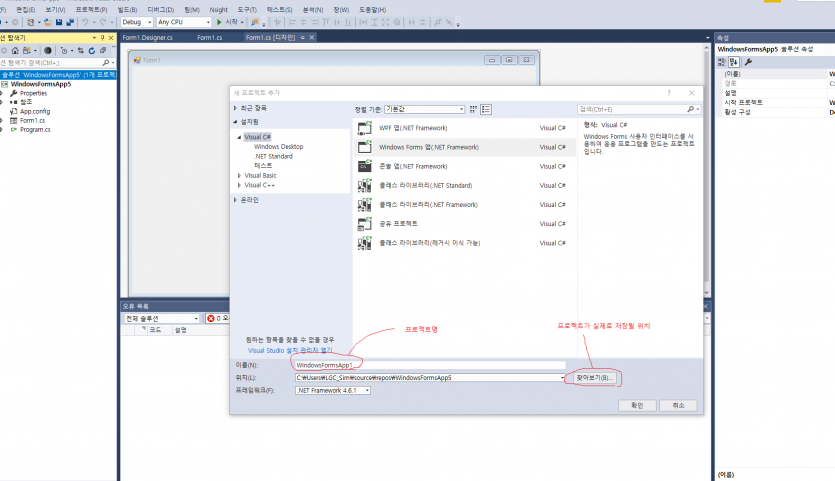The image size is (835, 481).
Task: Click the OK (확인) button in dialog
Action: (637, 405)
